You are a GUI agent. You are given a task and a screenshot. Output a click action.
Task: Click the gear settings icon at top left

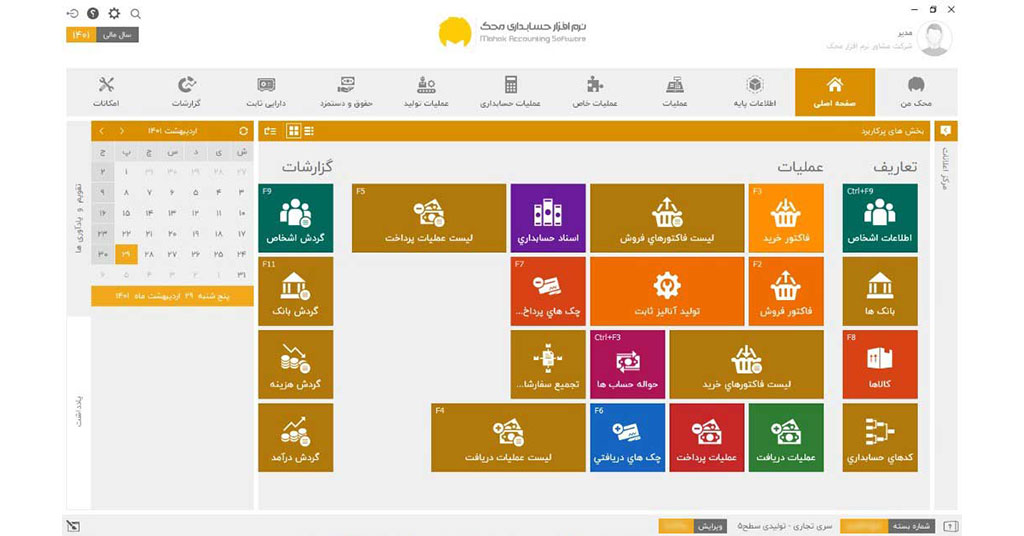tap(114, 14)
